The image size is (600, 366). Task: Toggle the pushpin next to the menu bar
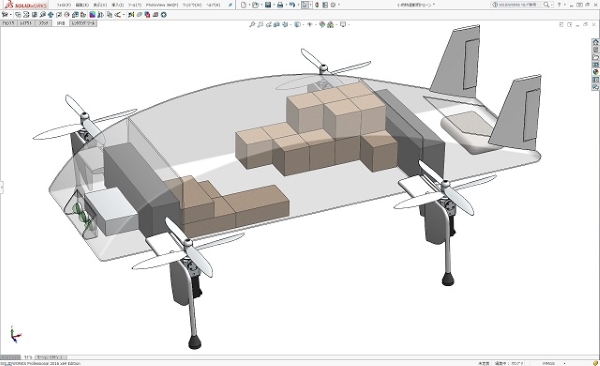tap(230, 5)
